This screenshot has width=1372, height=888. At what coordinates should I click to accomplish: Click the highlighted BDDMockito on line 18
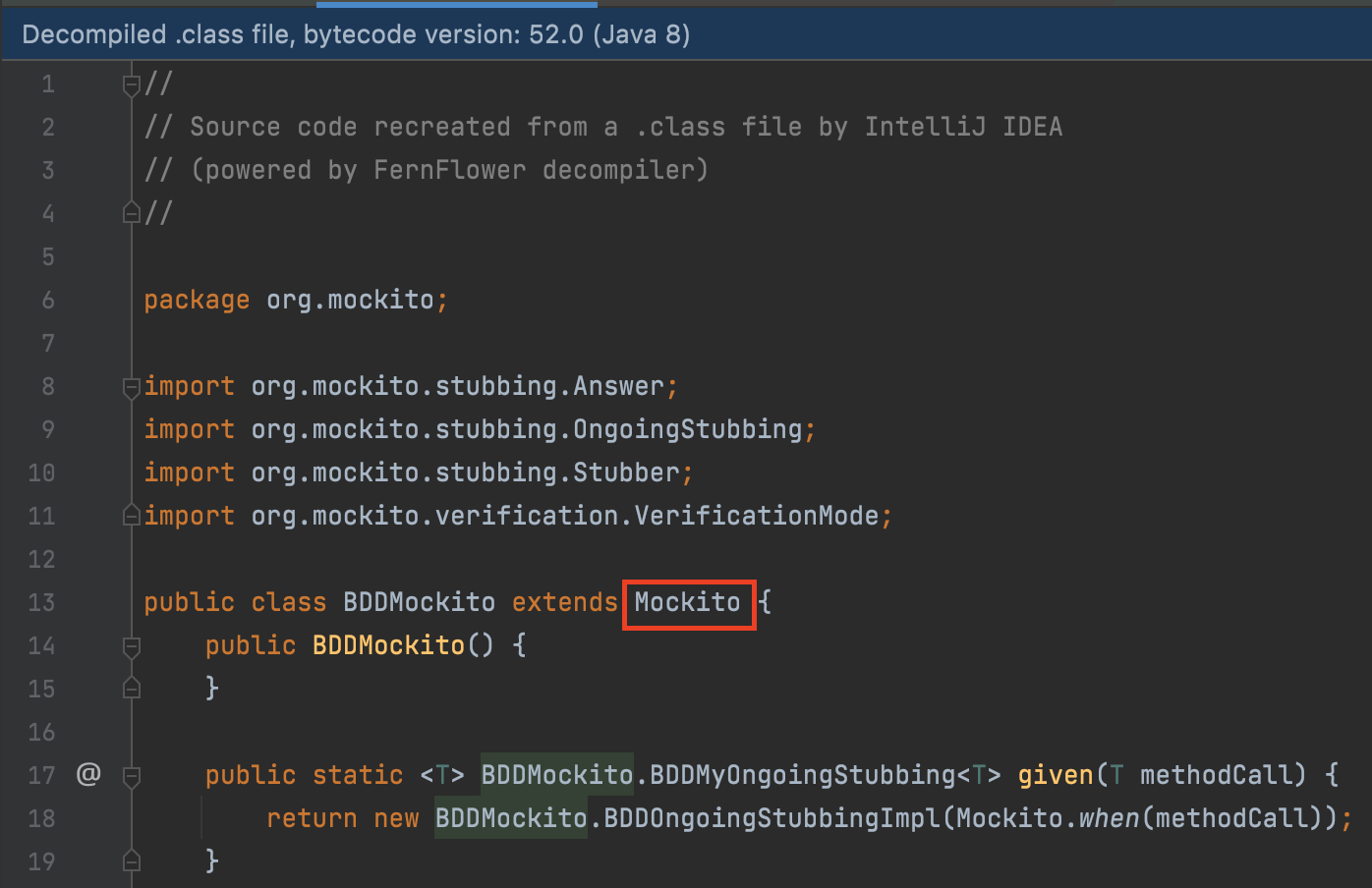tap(511, 818)
